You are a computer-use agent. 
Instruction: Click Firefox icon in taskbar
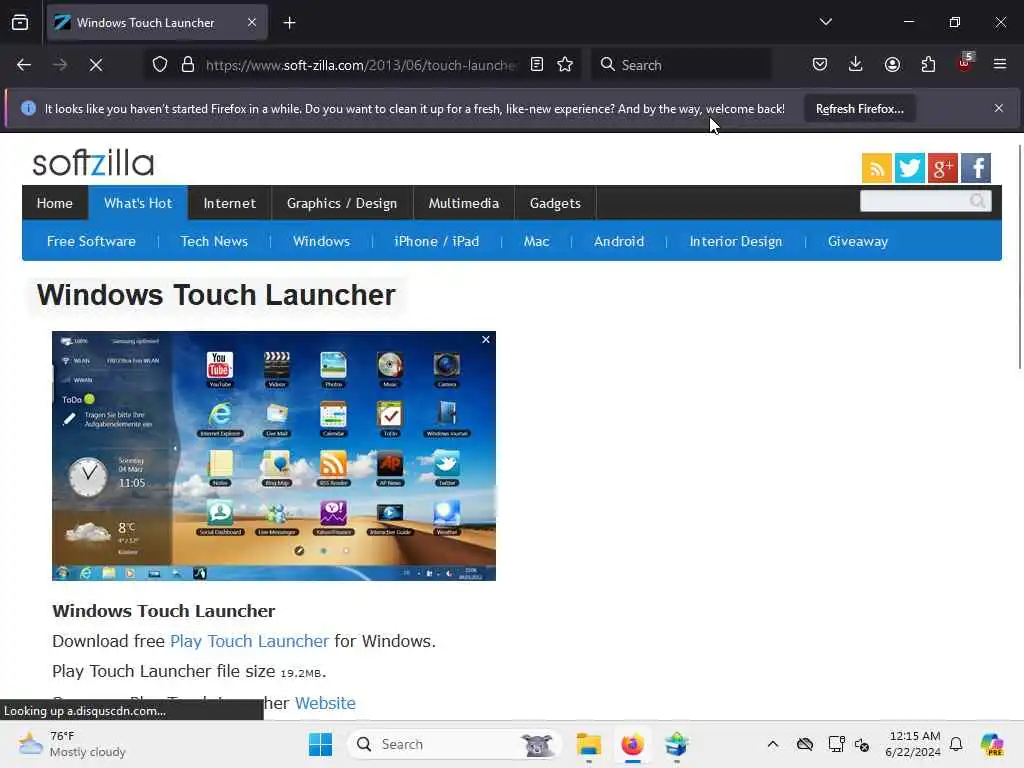(632, 744)
